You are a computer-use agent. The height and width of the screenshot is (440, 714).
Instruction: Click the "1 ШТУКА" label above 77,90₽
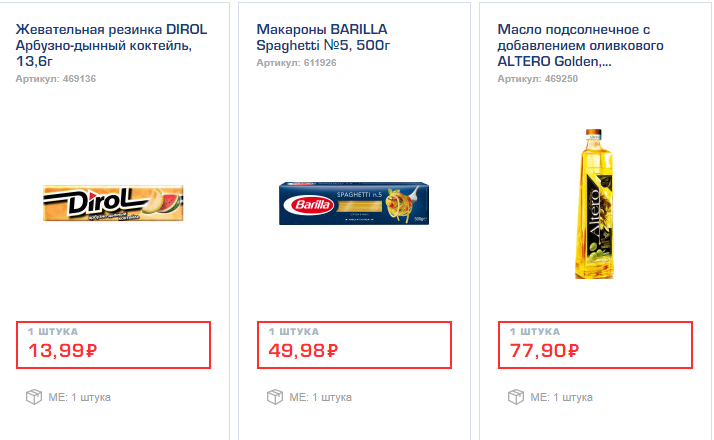point(534,331)
